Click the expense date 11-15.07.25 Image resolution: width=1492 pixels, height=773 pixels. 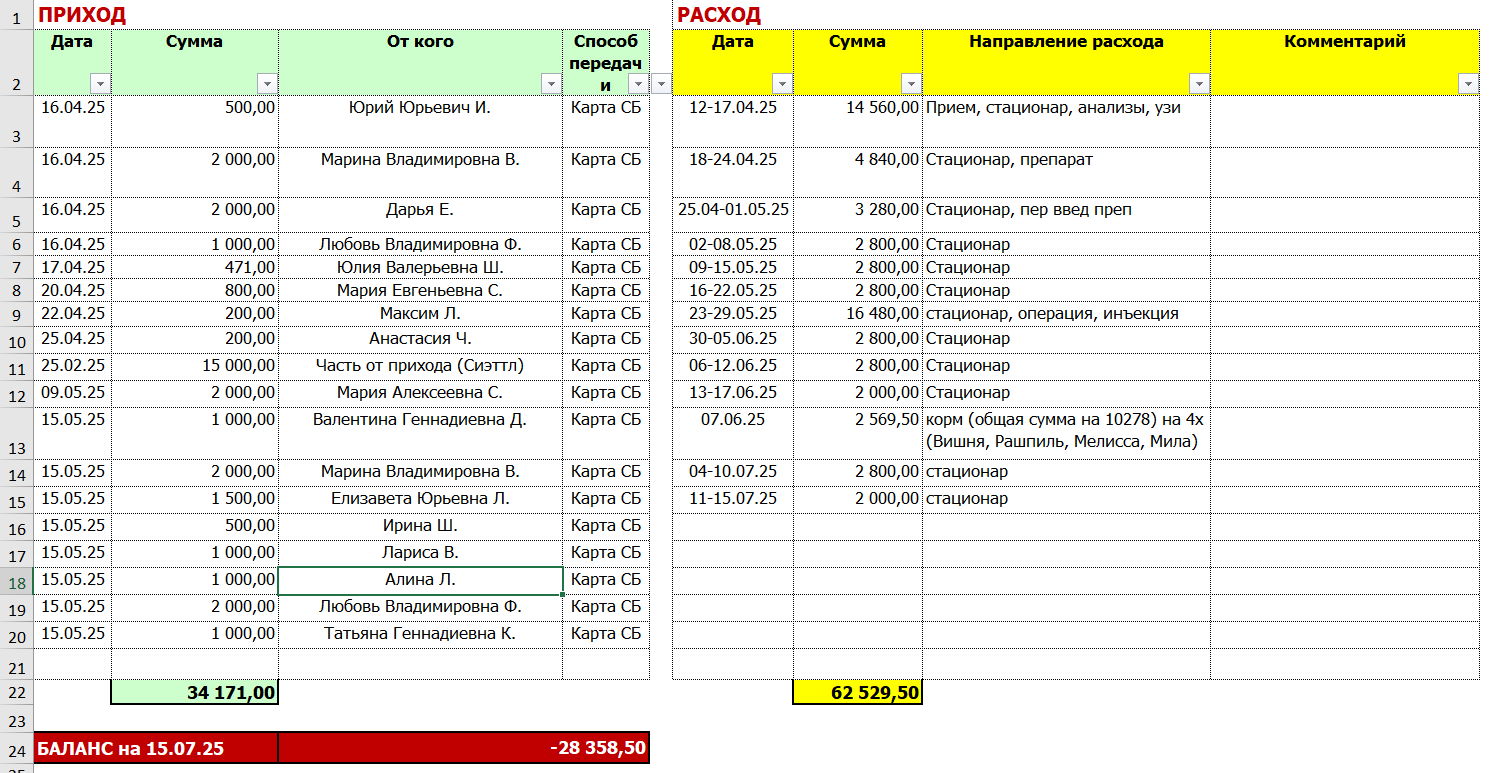(733, 498)
